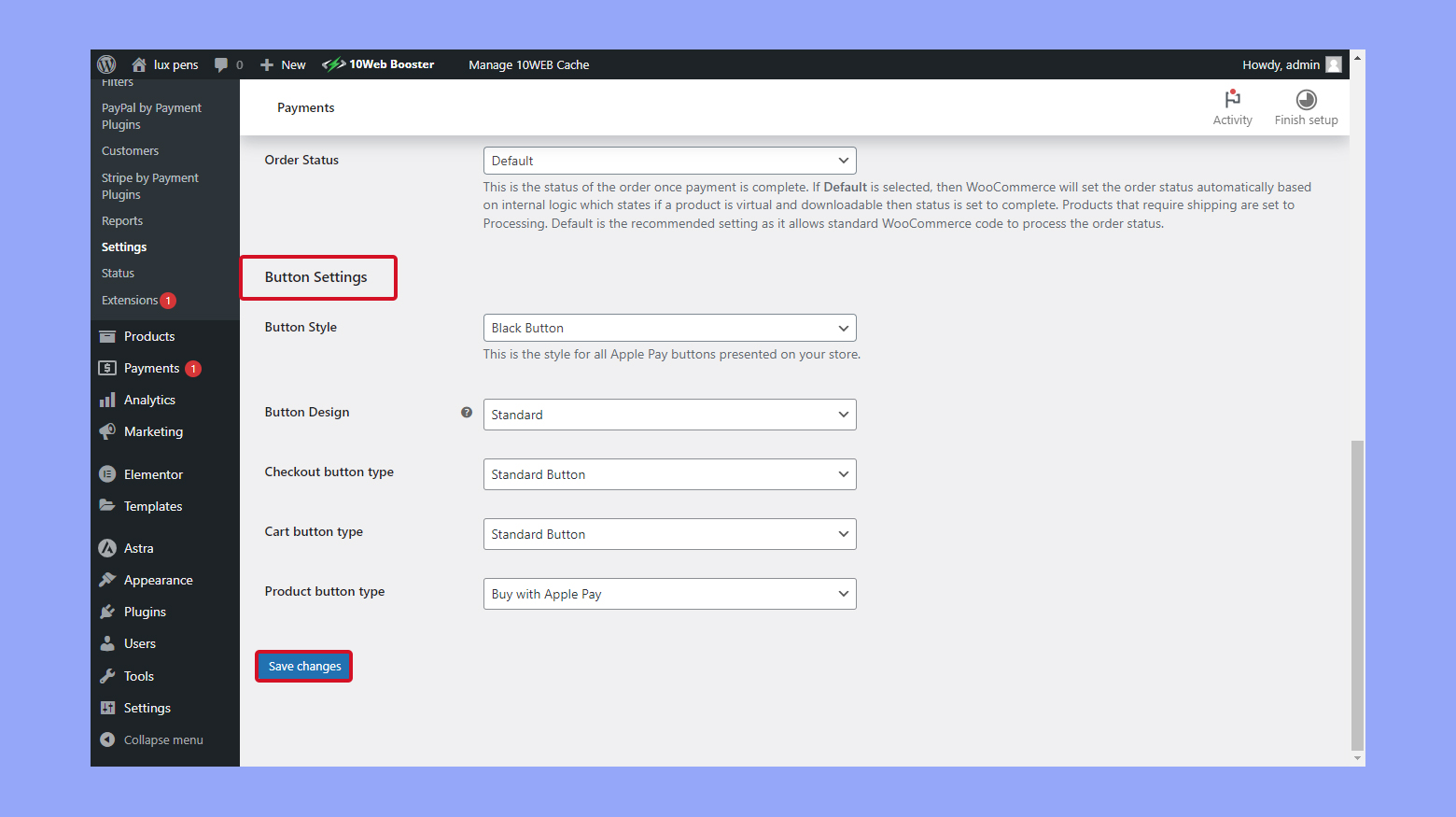Open Stripe by Payment Plugins submenu
The width and height of the screenshot is (1456, 817).
(149, 186)
